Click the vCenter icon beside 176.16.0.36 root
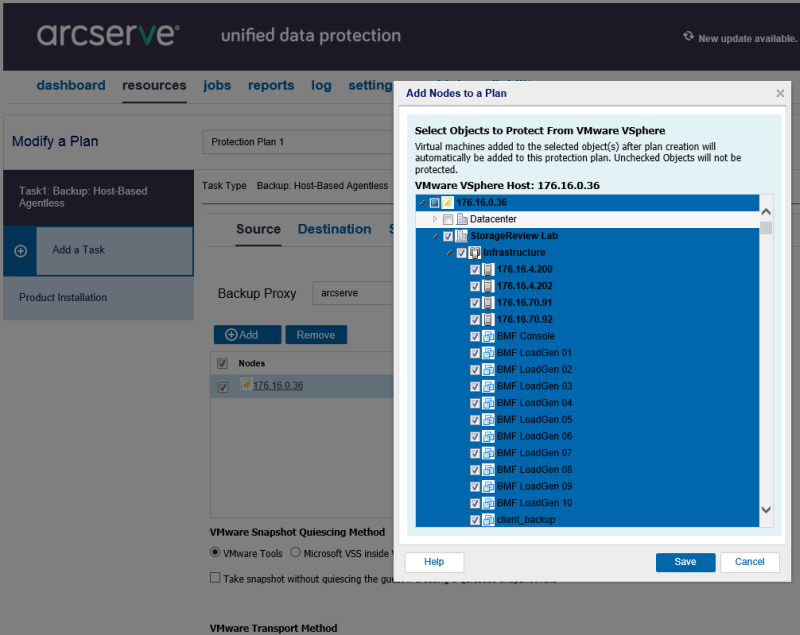The height and width of the screenshot is (635, 800). coord(447,202)
